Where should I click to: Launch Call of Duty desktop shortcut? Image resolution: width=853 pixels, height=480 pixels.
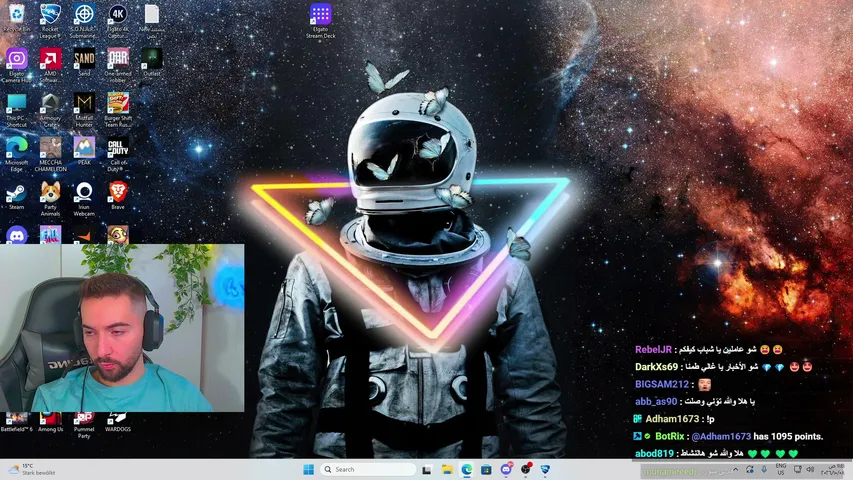118,155
